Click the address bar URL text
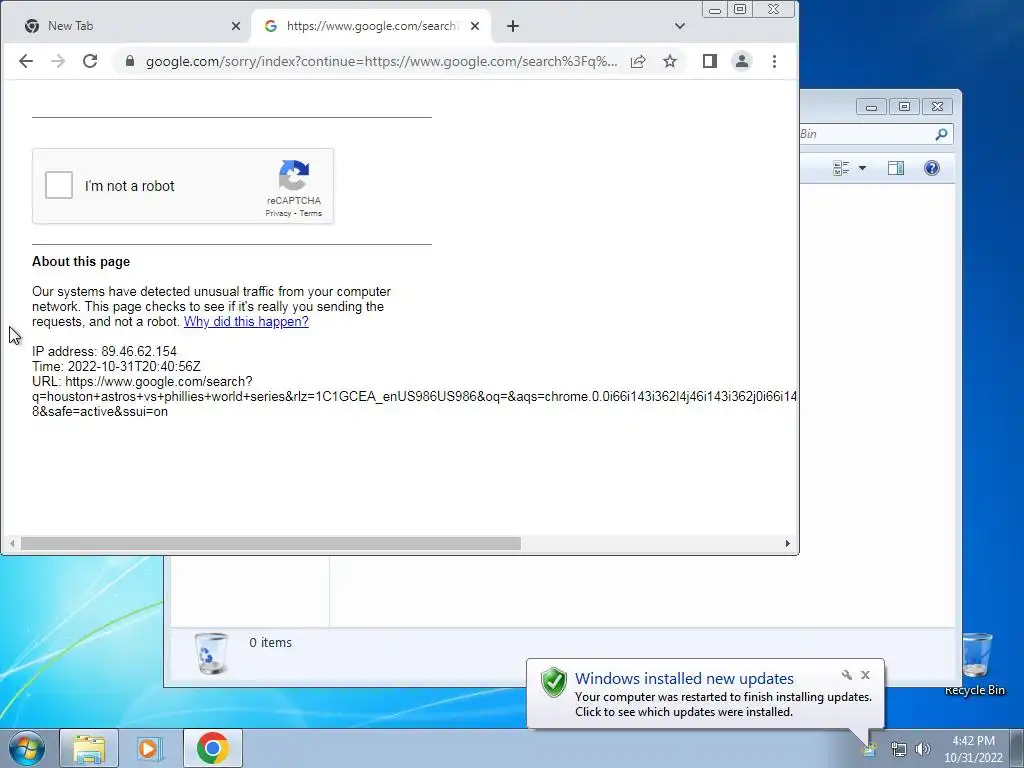The height and width of the screenshot is (768, 1024). pos(381,61)
